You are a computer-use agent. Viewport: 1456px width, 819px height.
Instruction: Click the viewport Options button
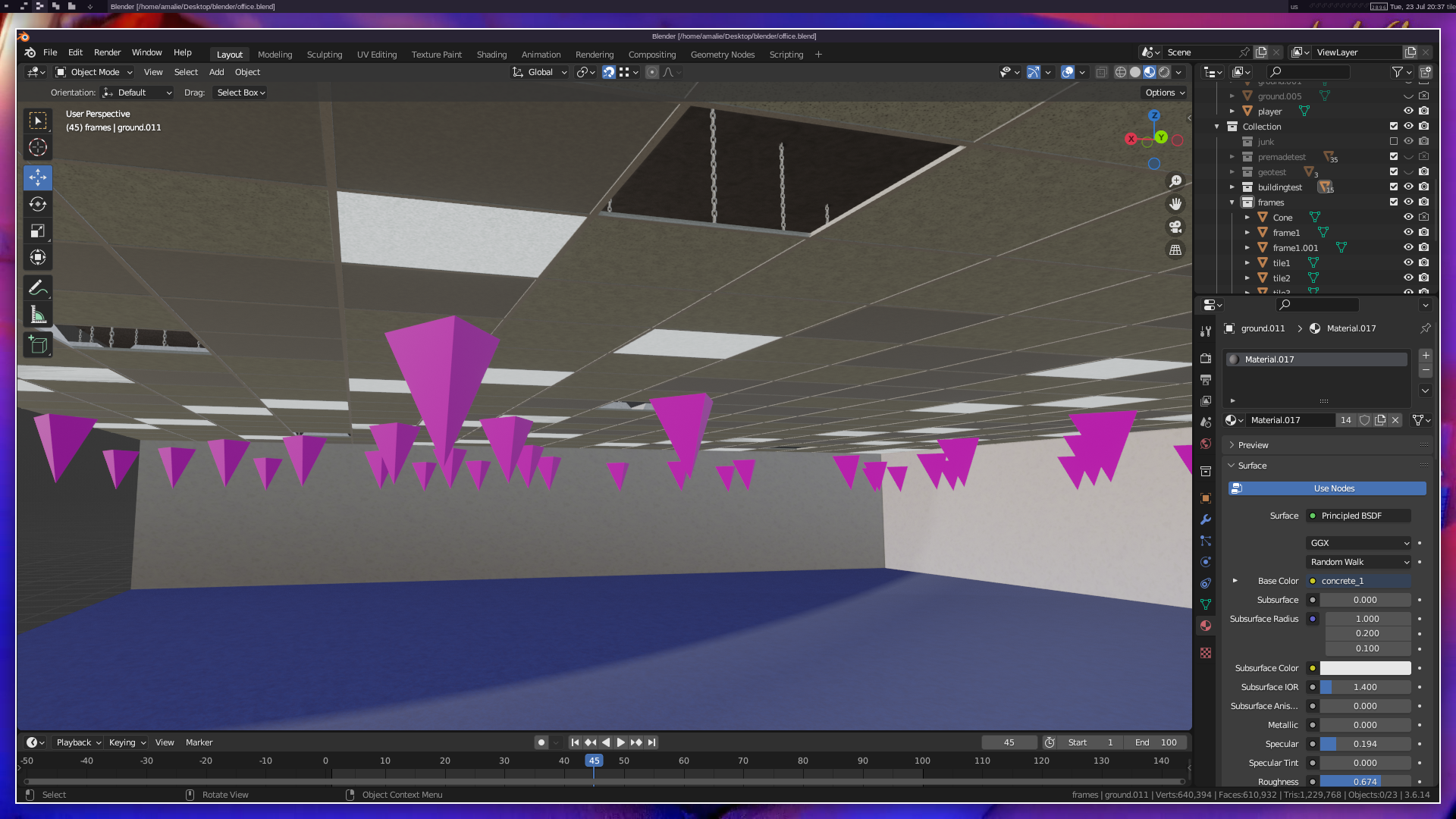point(1165,93)
